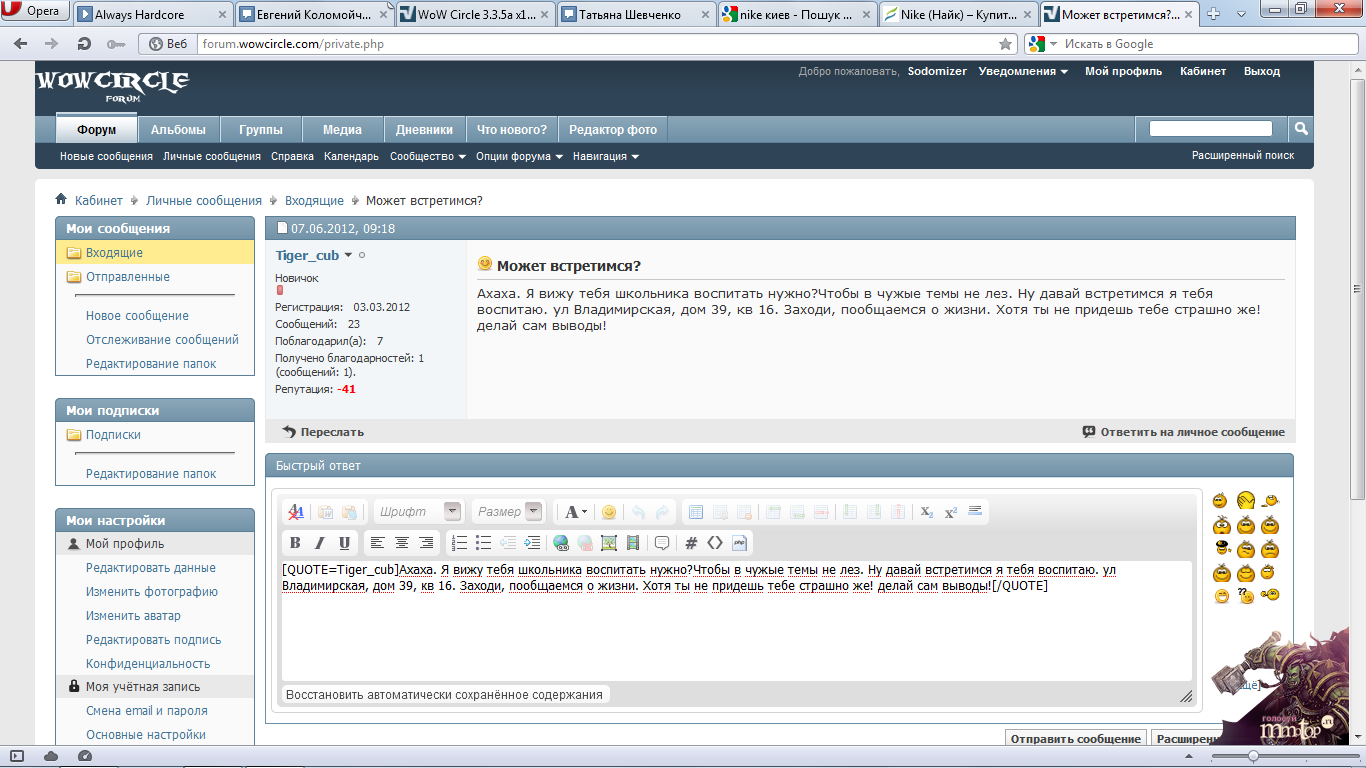
Task: Switch to the Альбомы tab
Action: pos(178,129)
